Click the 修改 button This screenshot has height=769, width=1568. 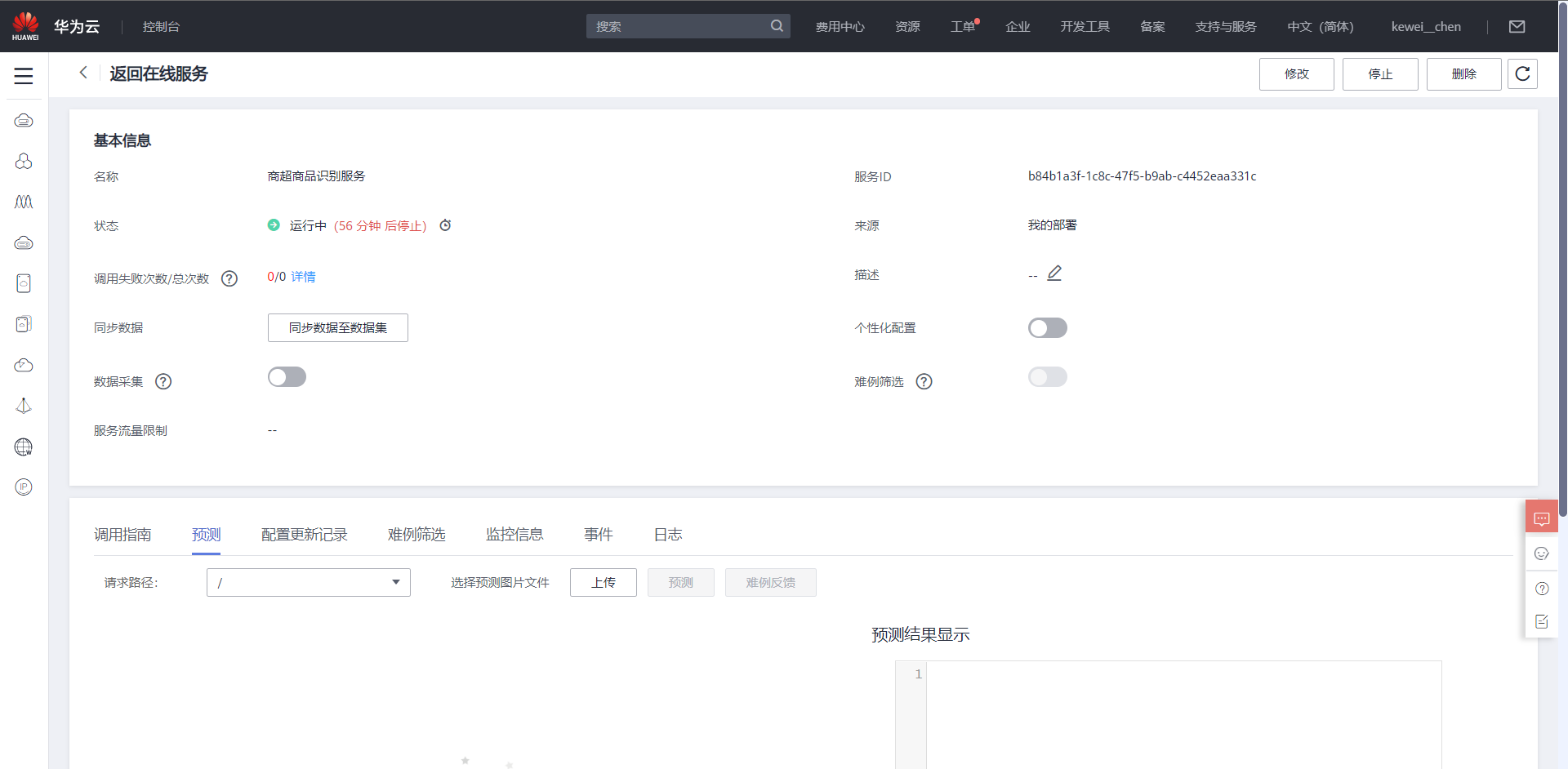pyautogui.click(x=1297, y=73)
